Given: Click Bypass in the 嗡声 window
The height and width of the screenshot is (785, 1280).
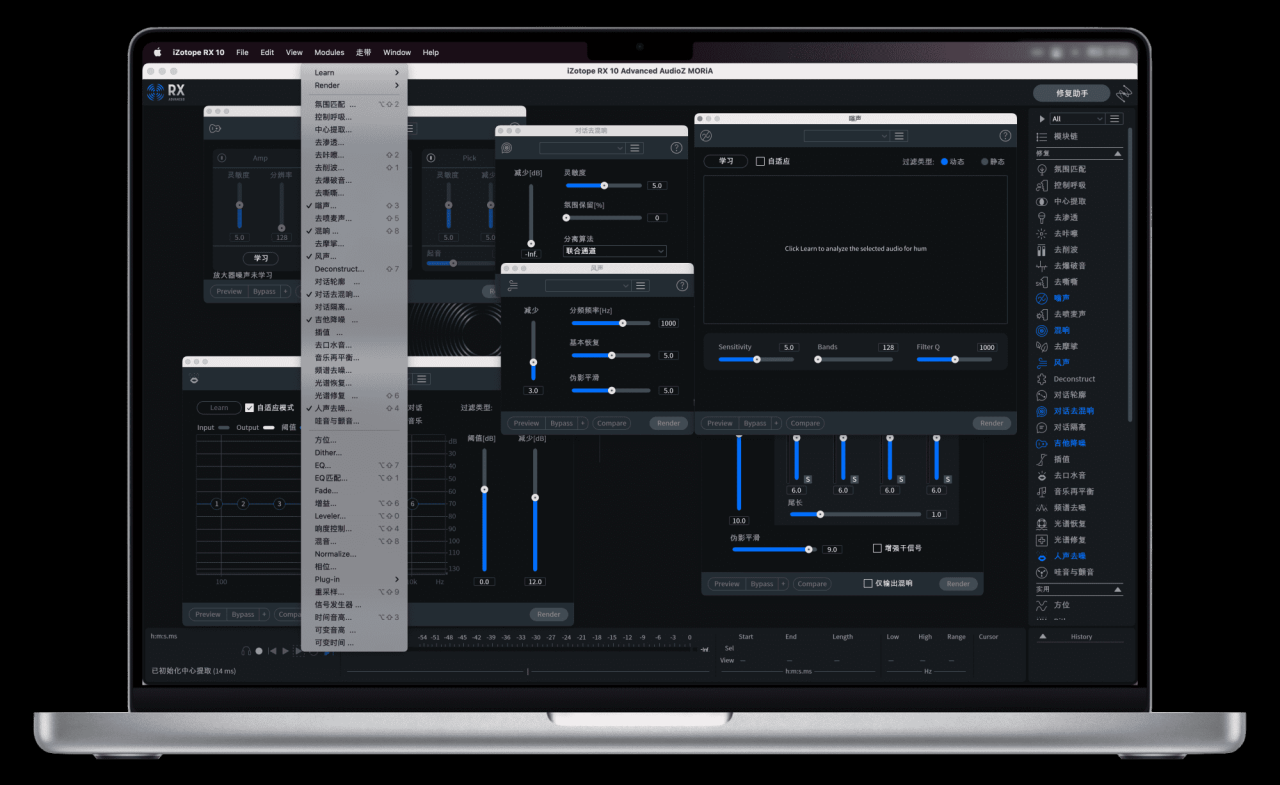Looking at the screenshot, I should [755, 423].
